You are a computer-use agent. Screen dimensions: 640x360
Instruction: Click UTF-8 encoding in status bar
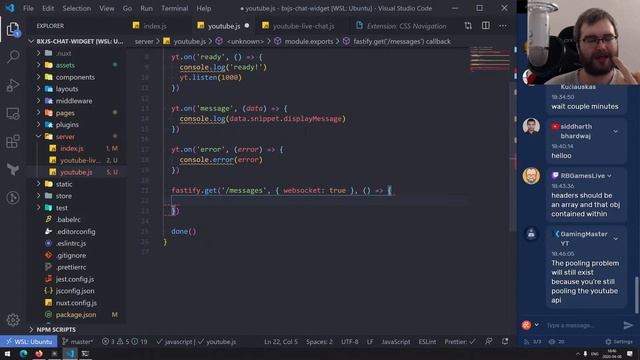[349, 342]
